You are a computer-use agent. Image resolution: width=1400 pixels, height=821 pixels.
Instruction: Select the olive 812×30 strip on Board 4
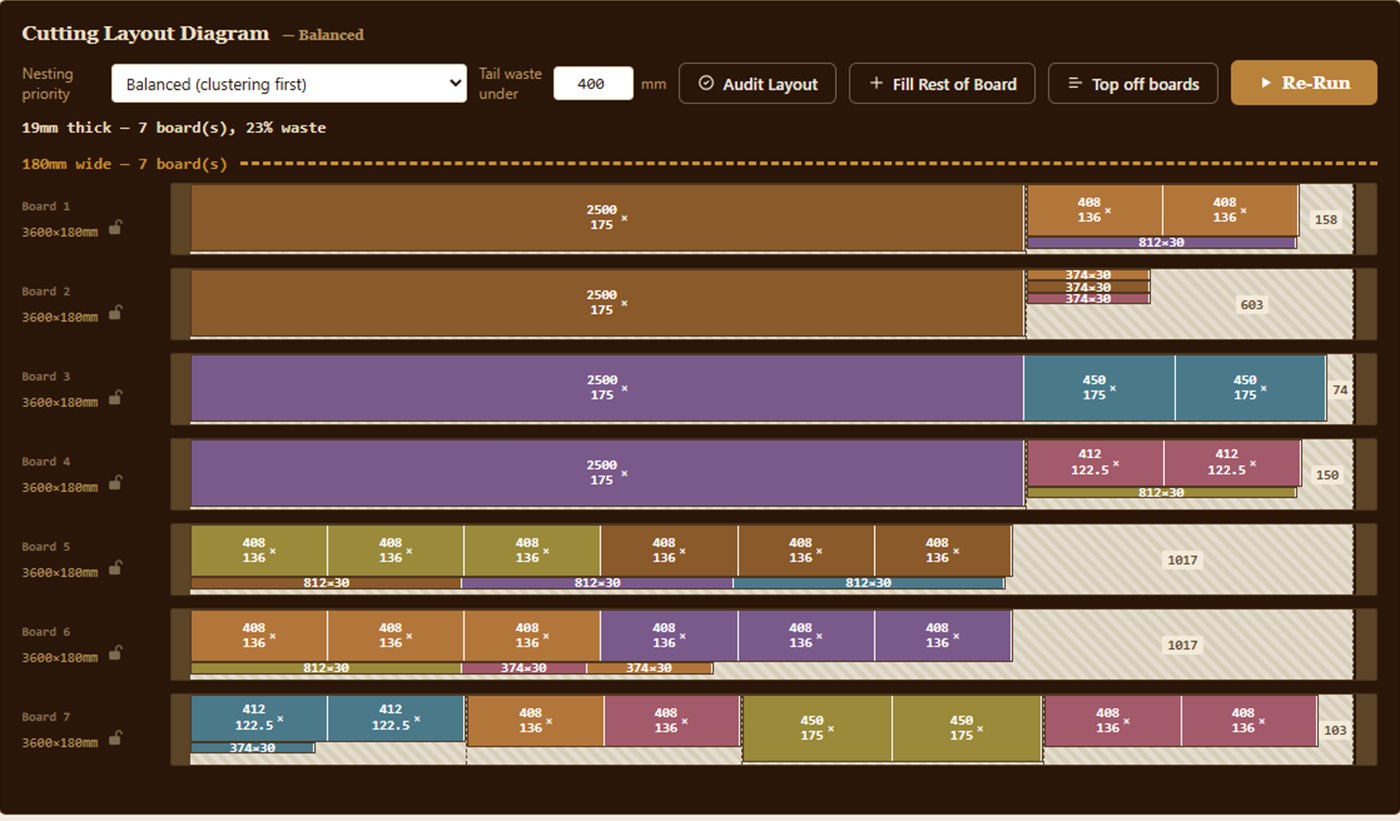tap(1161, 493)
